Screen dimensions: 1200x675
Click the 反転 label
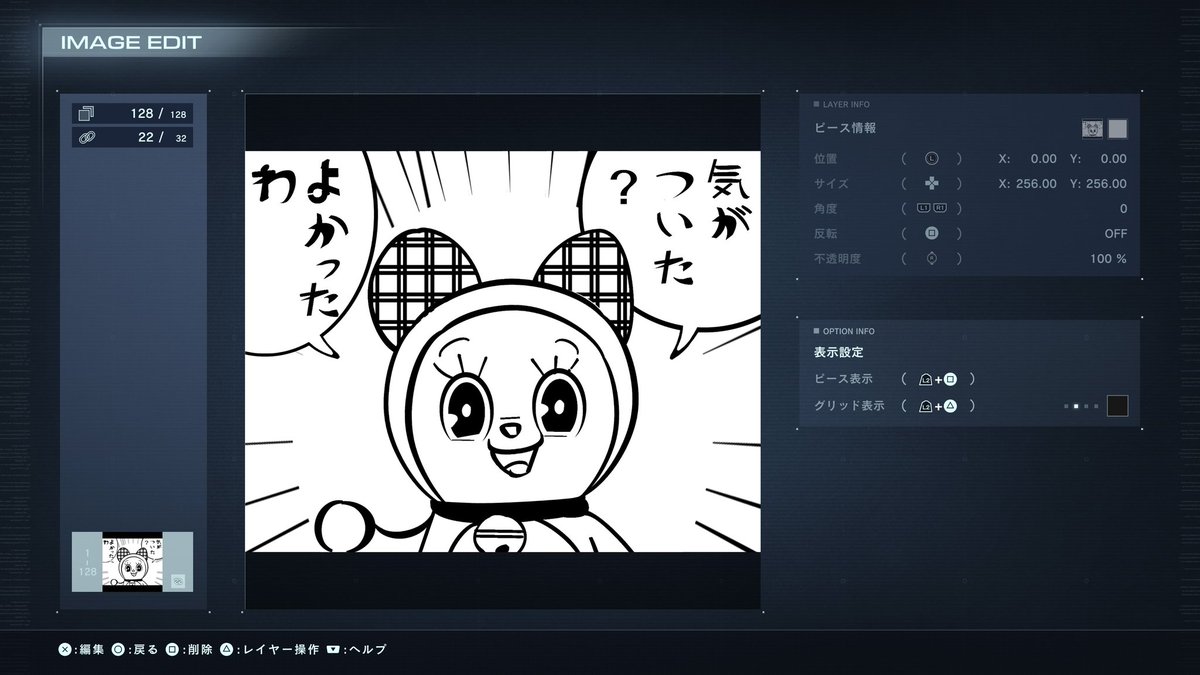[x=825, y=233]
